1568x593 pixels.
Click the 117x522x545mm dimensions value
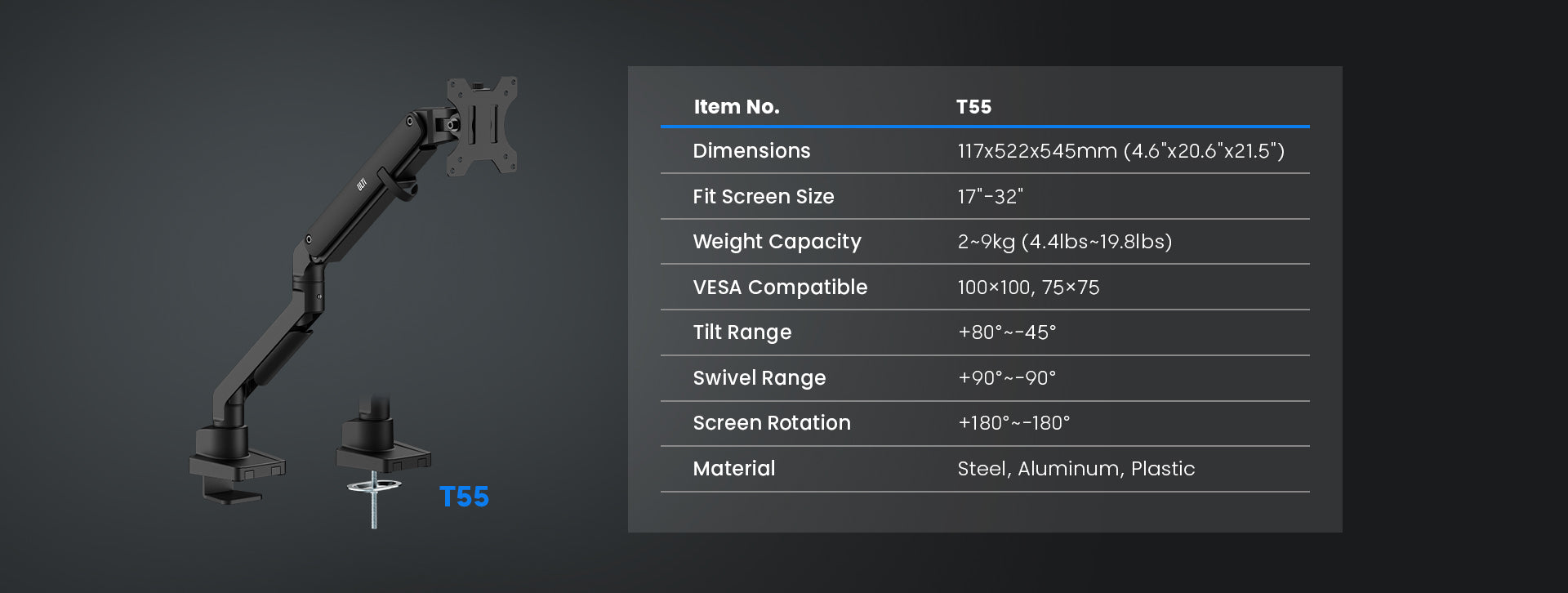pos(1120,151)
